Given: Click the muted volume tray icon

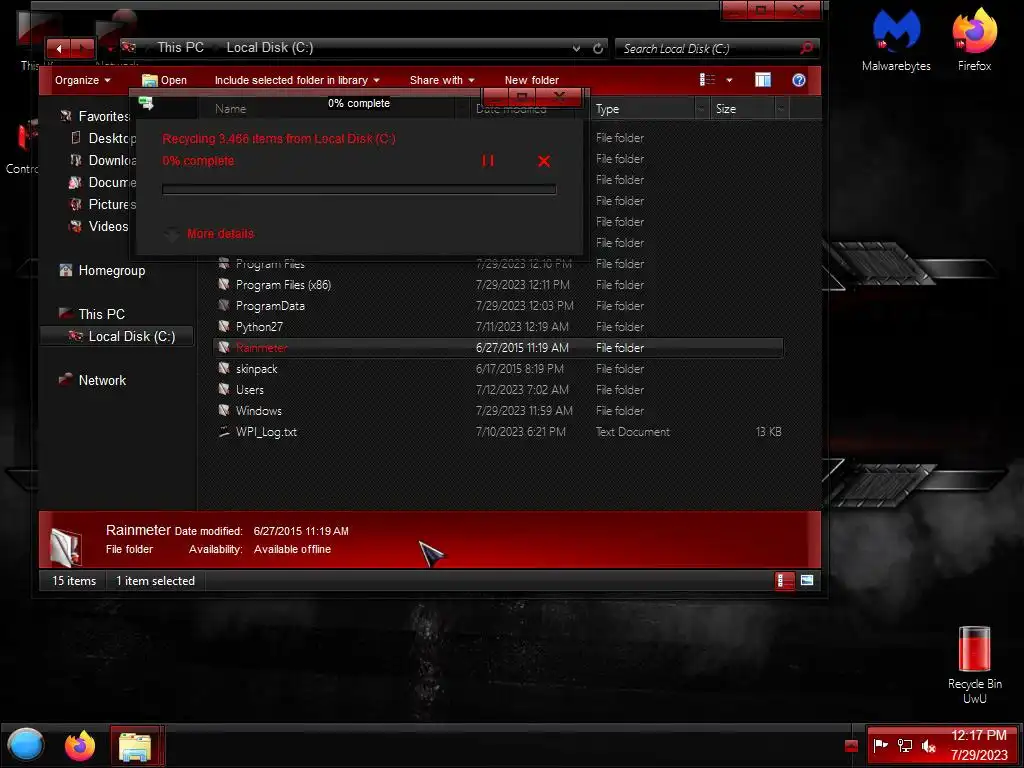Looking at the screenshot, I should pos(928,745).
